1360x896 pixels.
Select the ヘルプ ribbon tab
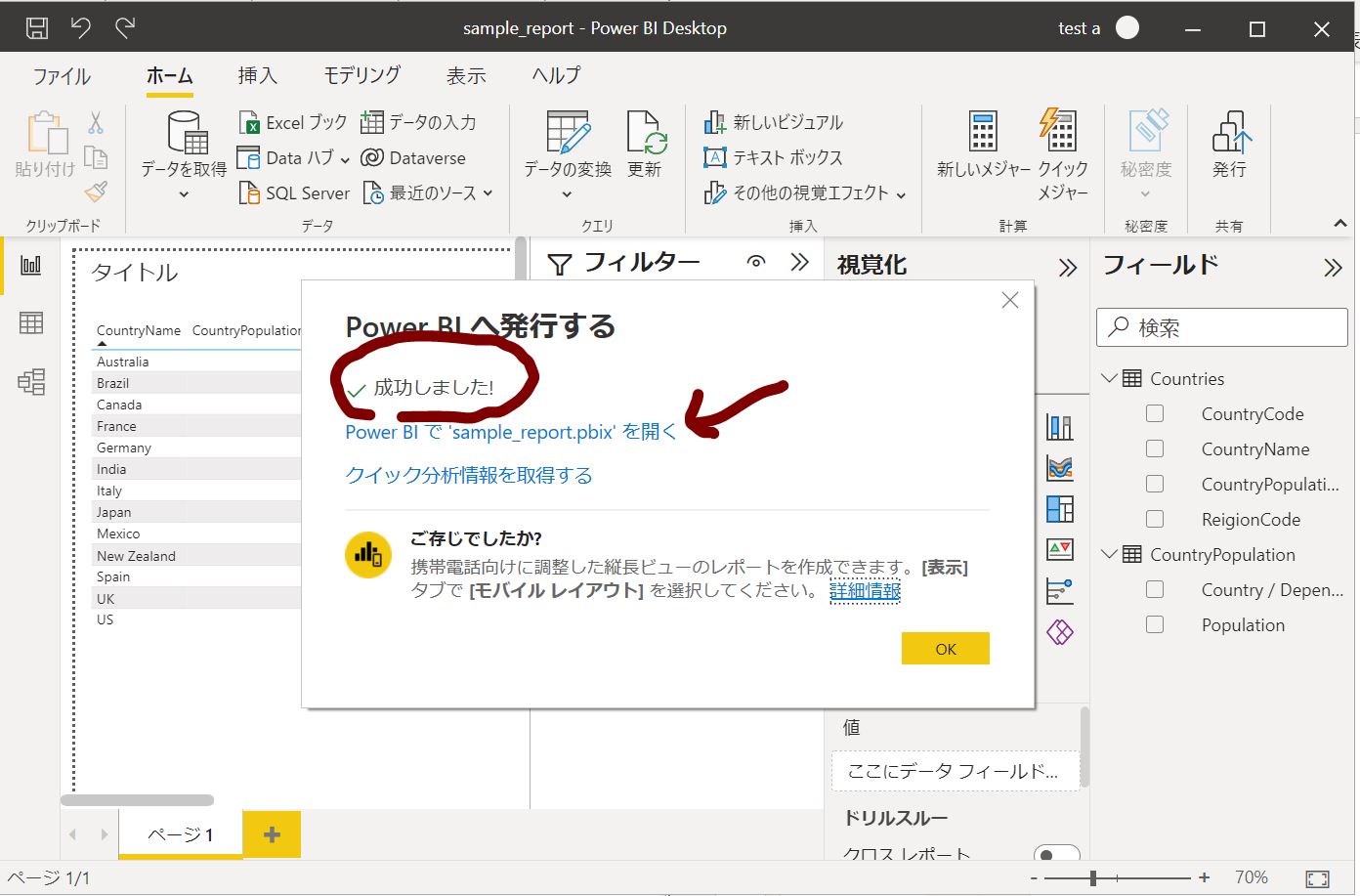[x=557, y=75]
